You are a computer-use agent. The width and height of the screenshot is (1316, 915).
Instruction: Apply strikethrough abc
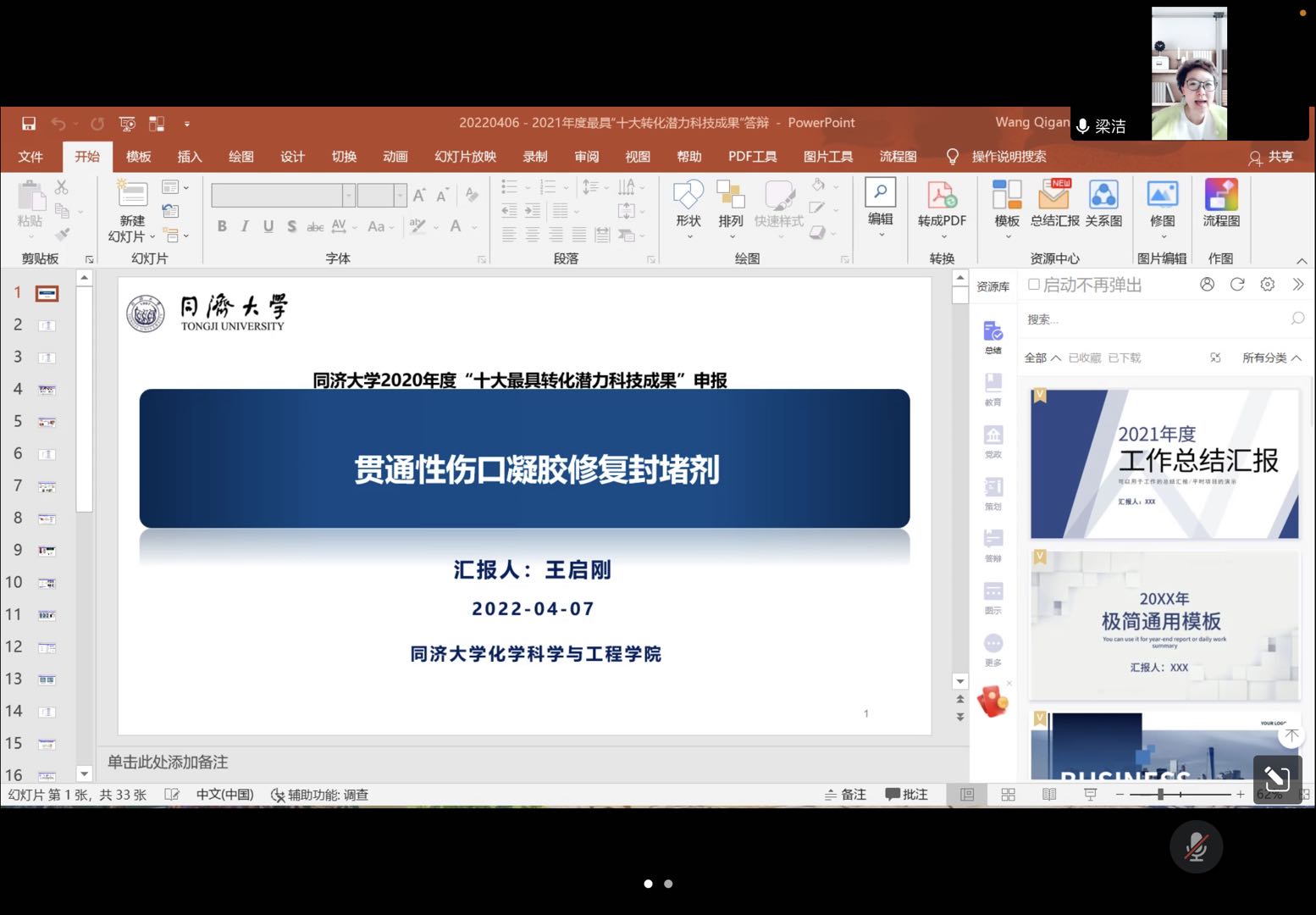tap(315, 226)
